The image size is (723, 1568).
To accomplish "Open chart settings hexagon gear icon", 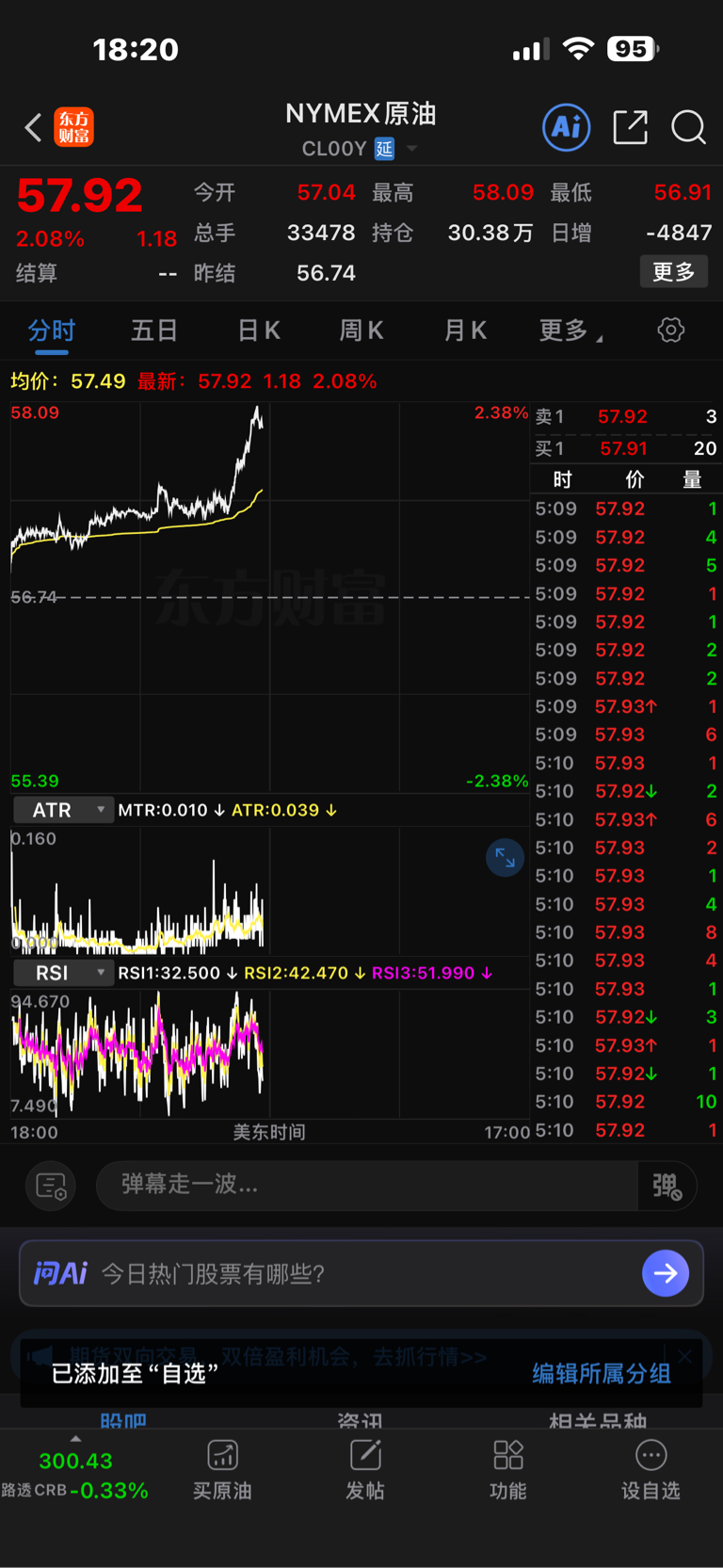I will [671, 330].
